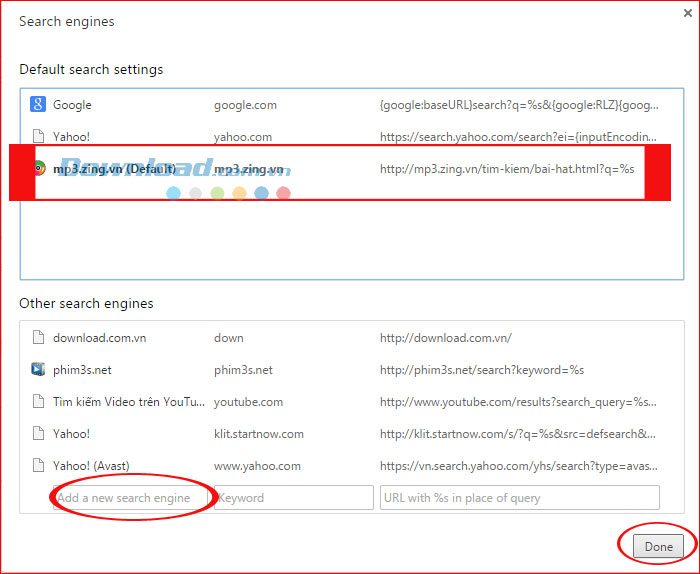Click the phim3s.net/search?keyword=%s URL cell
Viewport: 700px width, 574px height.
(x=482, y=370)
